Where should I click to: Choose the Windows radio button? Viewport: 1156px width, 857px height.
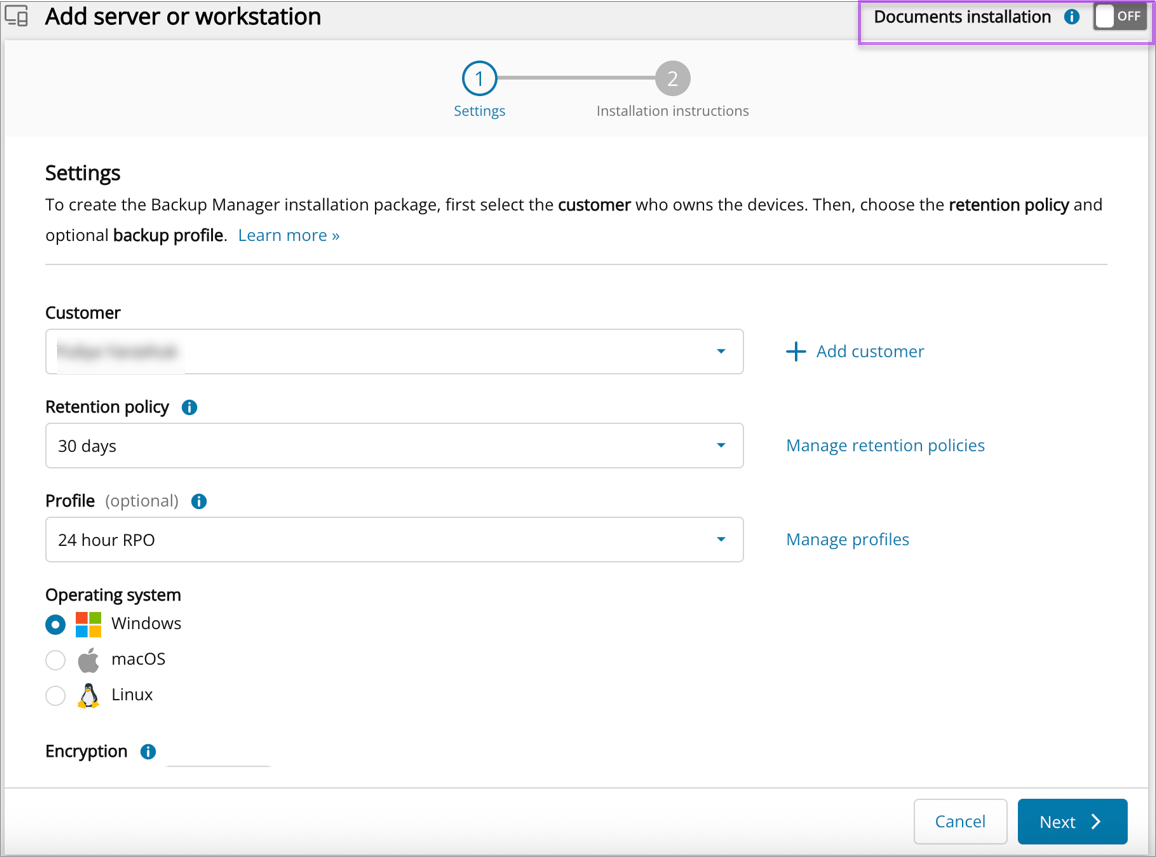click(56, 624)
